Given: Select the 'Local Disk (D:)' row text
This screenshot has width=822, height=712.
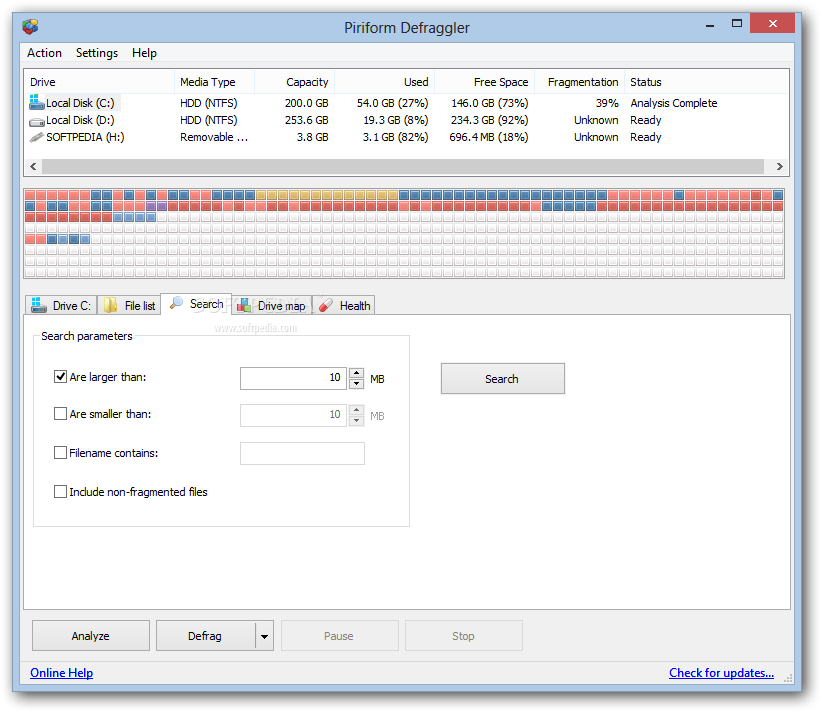Looking at the screenshot, I should point(80,120).
